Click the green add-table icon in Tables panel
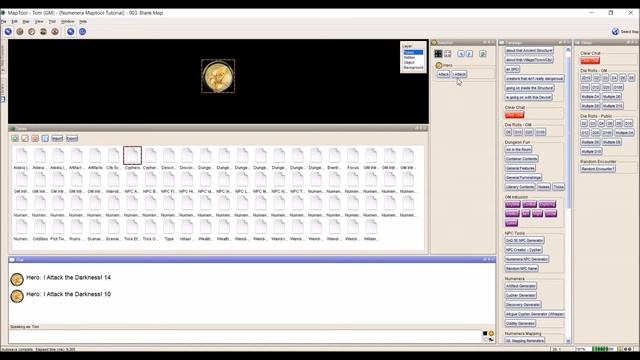640x360 pixels. click(x=15, y=138)
